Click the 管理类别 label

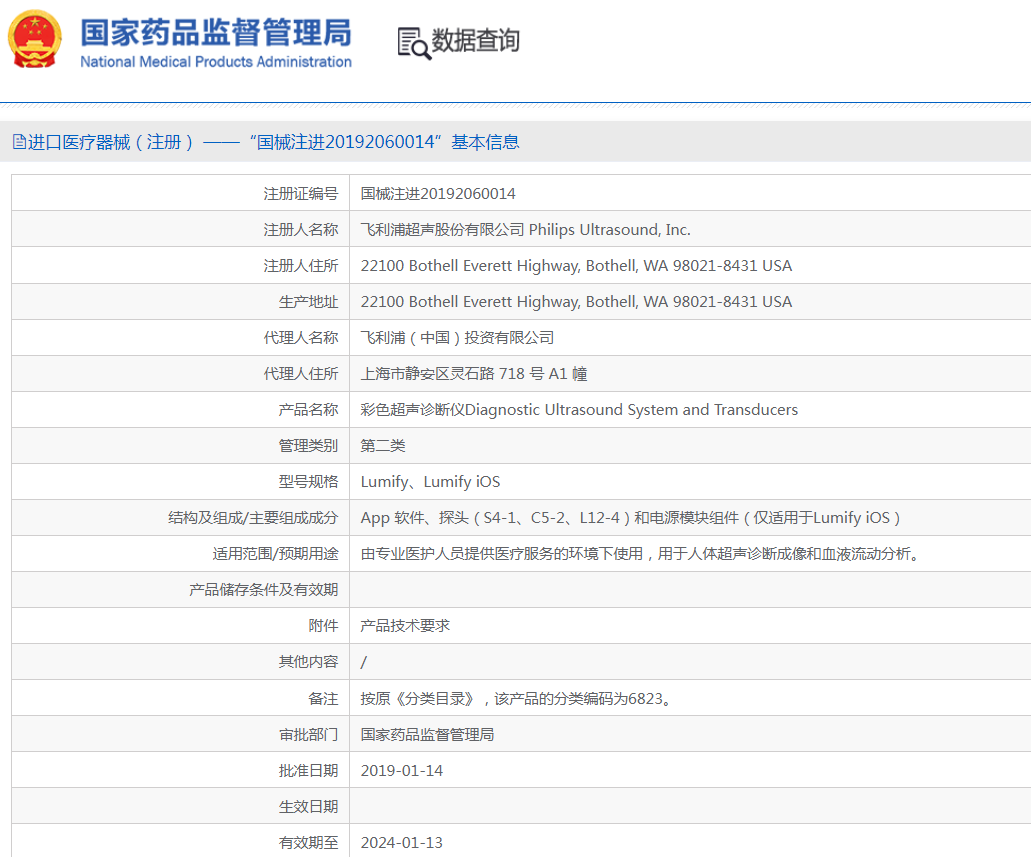click(308, 446)
